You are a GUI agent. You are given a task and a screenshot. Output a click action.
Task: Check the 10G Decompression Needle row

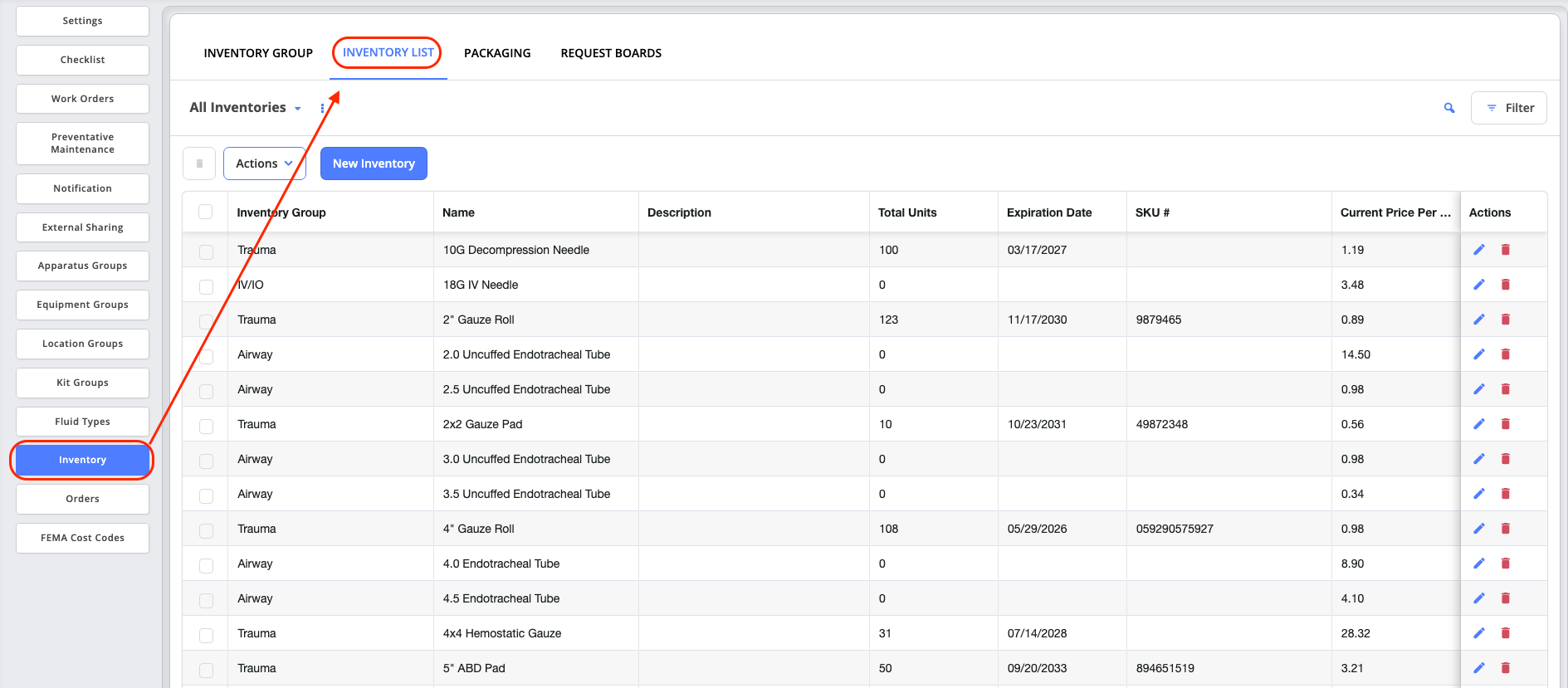click(x=207, y=251)
